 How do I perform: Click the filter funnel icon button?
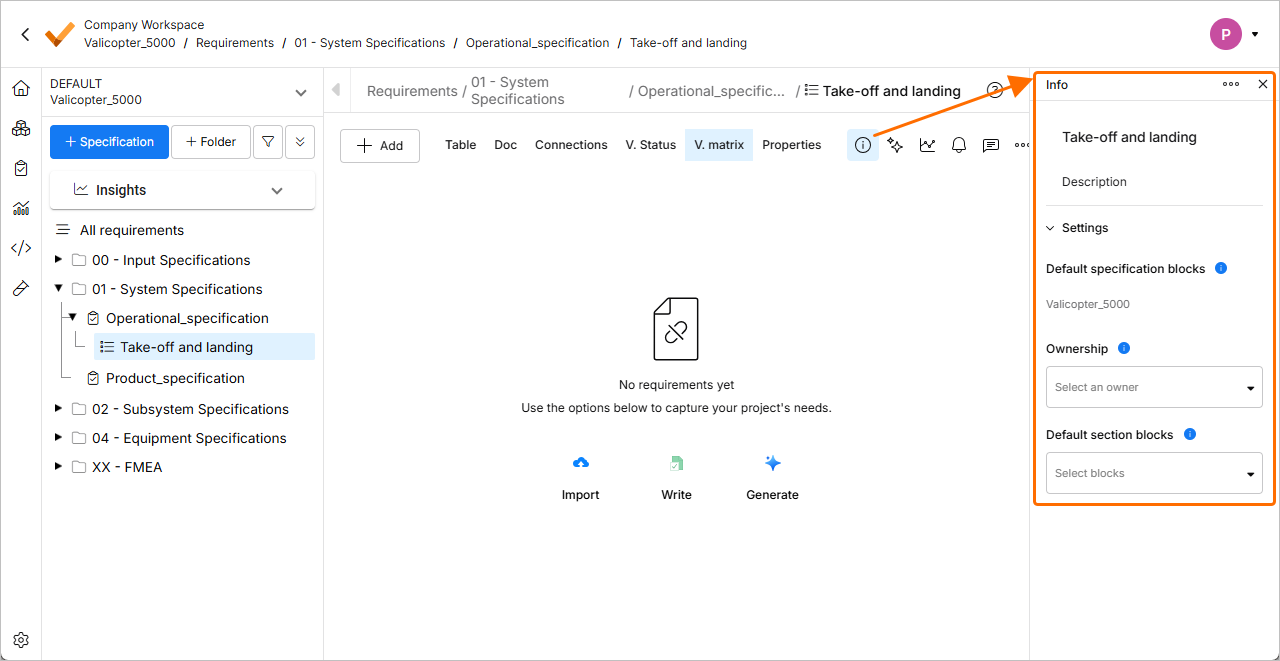point(268,142)
